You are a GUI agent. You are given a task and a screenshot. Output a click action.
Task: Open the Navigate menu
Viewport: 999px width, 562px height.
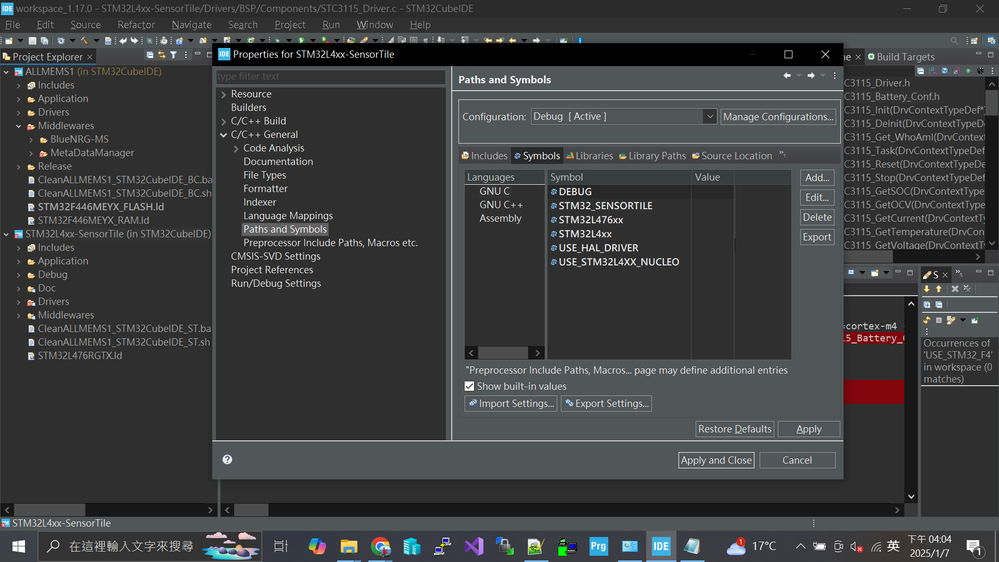[191, 25]
